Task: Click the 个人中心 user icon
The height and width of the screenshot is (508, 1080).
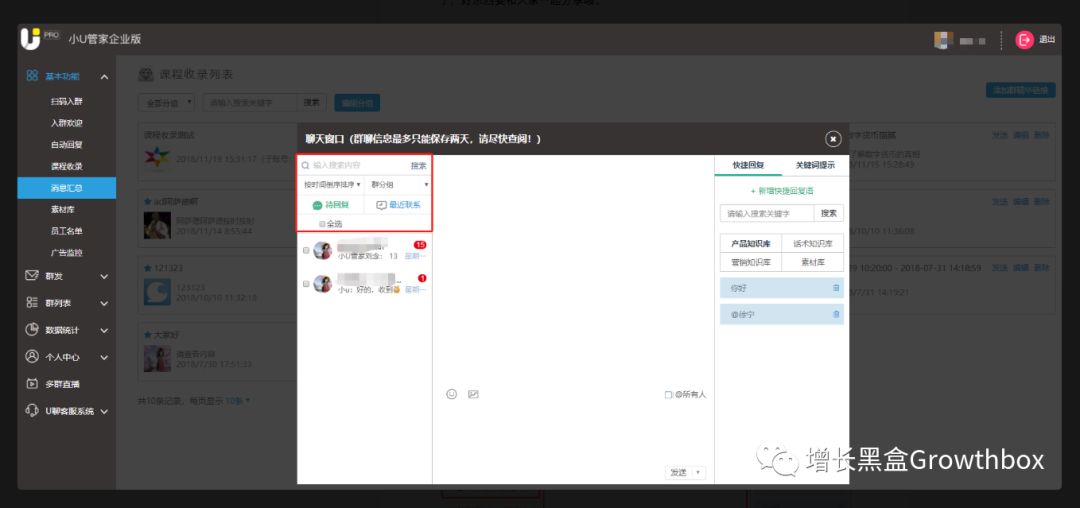Action: 32,357
